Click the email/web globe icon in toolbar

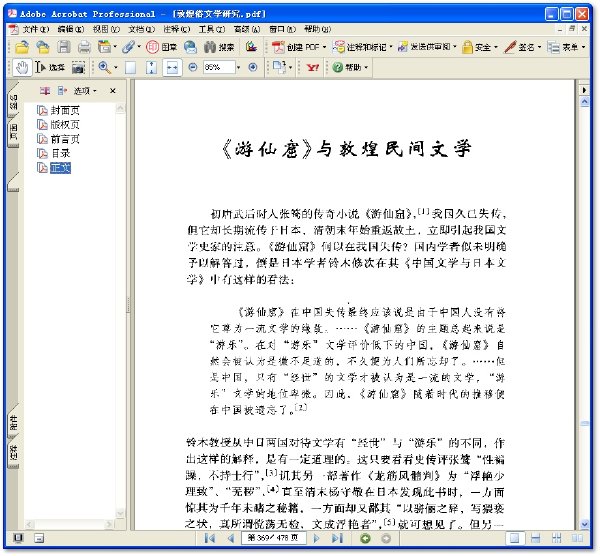pyautogui.click(x=190, y=47)
